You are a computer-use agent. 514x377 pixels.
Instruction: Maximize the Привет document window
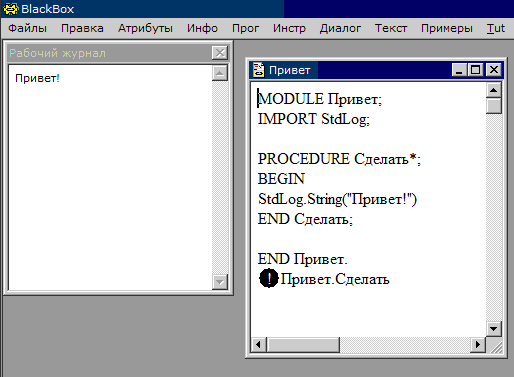476,70
